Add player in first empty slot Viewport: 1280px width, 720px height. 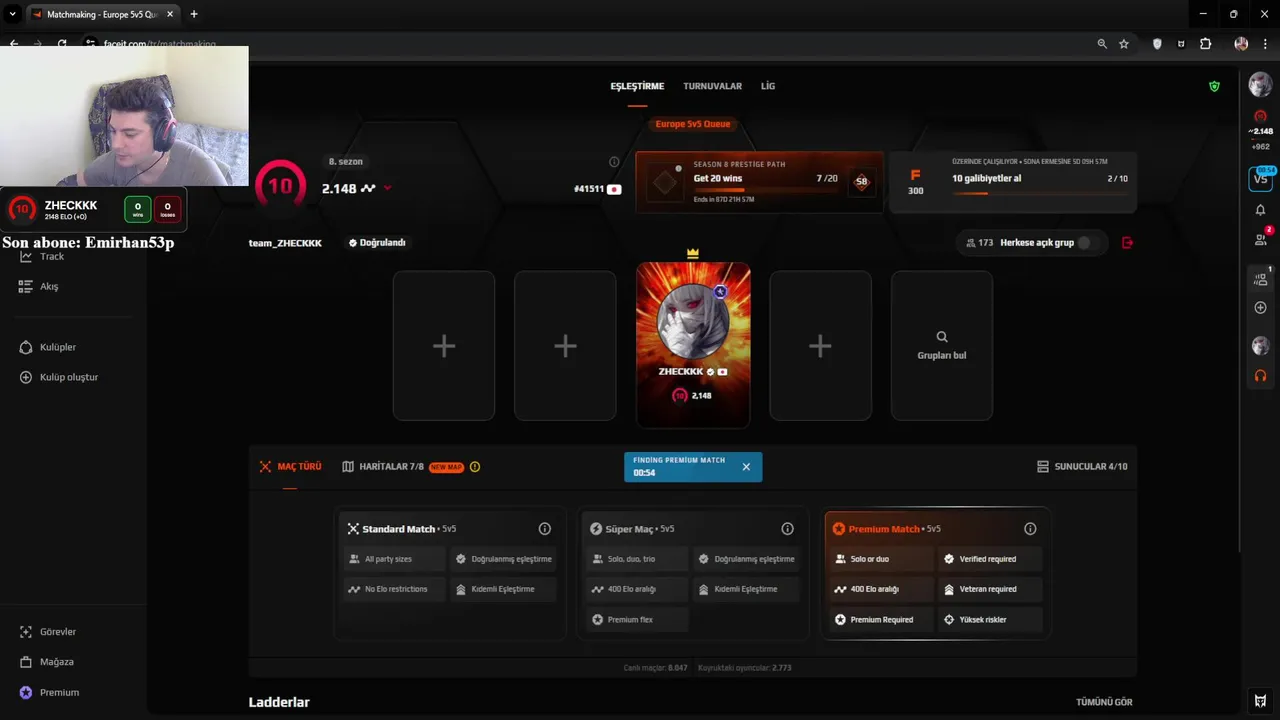[444, 345]
